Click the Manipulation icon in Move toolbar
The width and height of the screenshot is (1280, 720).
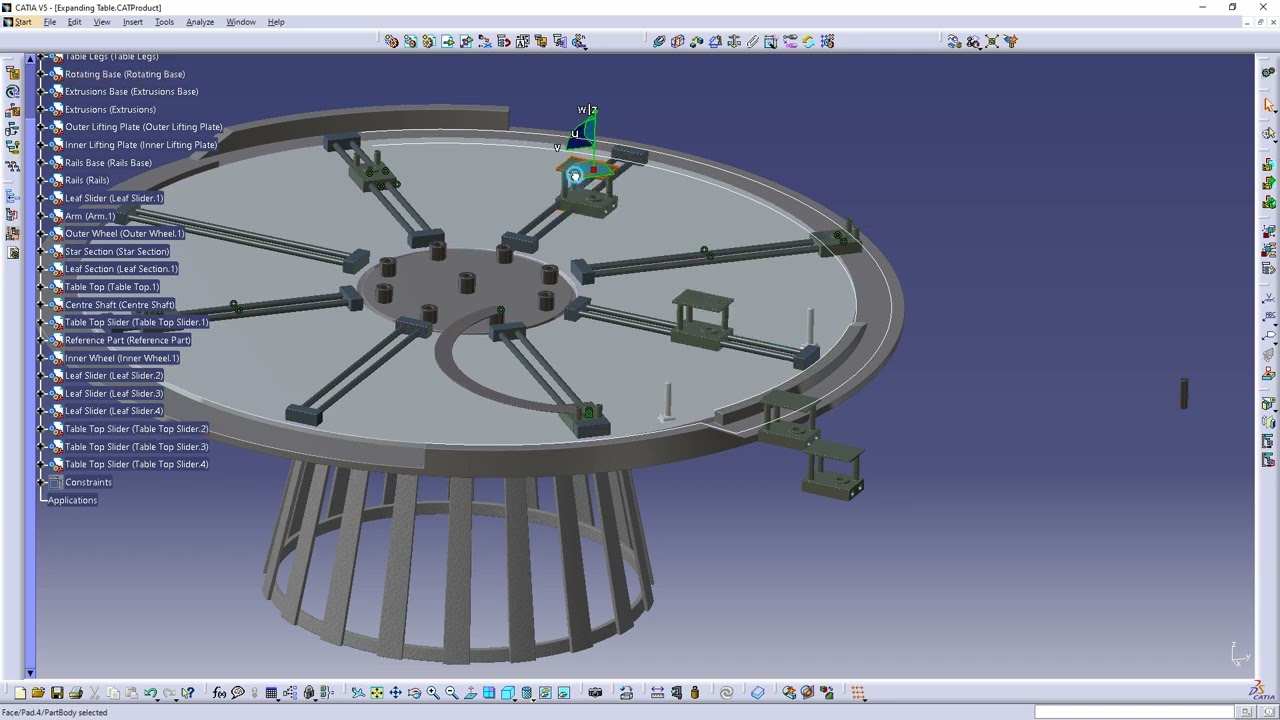coord(954,41)
